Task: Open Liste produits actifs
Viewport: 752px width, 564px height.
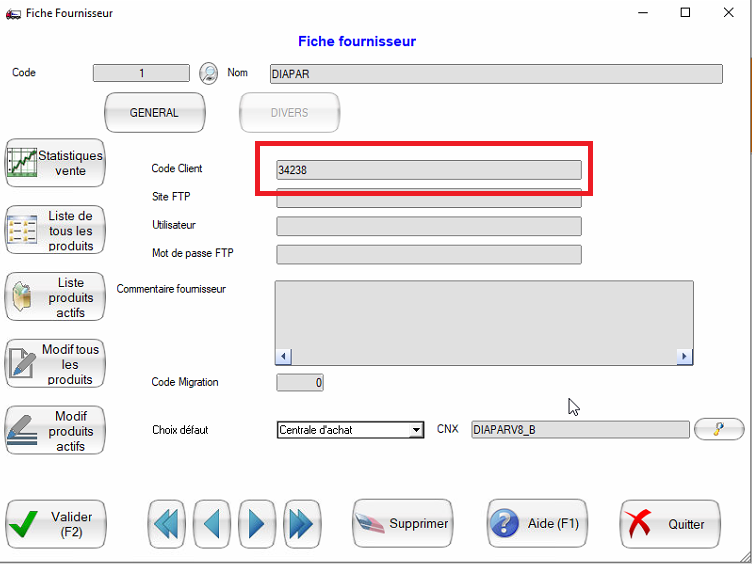Action: click(55, 297)
